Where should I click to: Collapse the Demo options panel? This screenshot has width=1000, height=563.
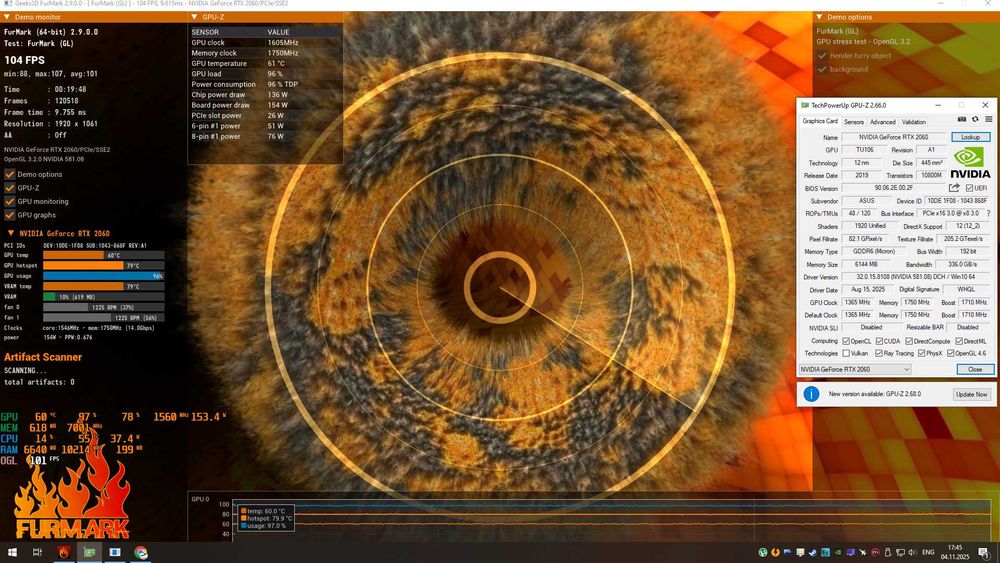click(819, 17)
